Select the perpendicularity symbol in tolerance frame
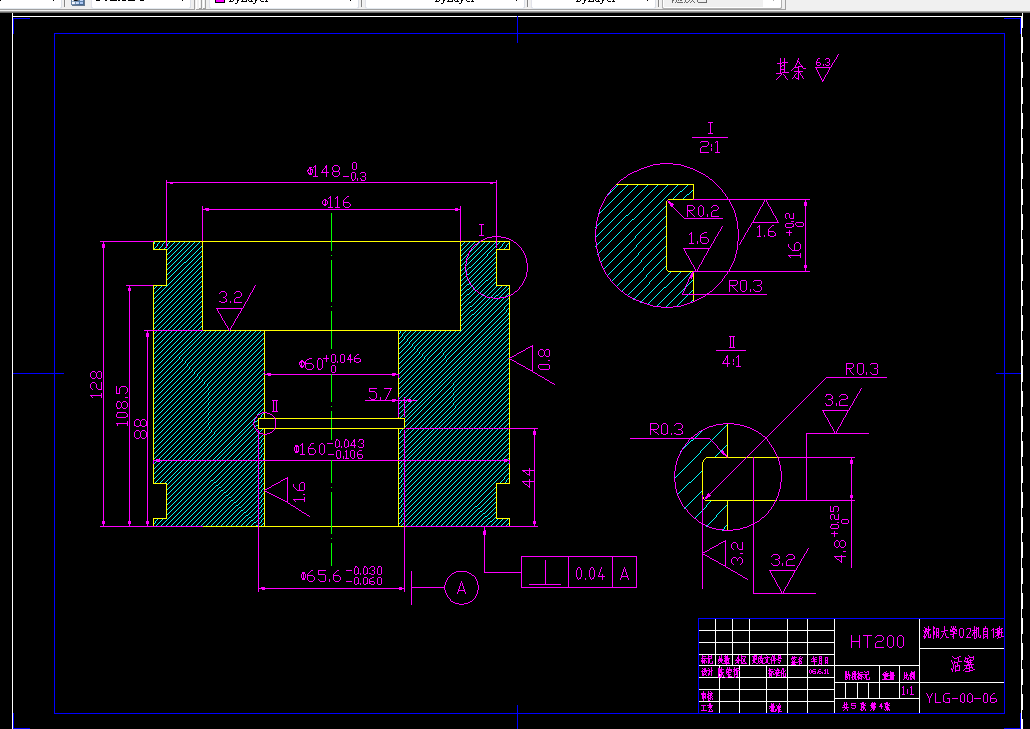 [545, 573]
